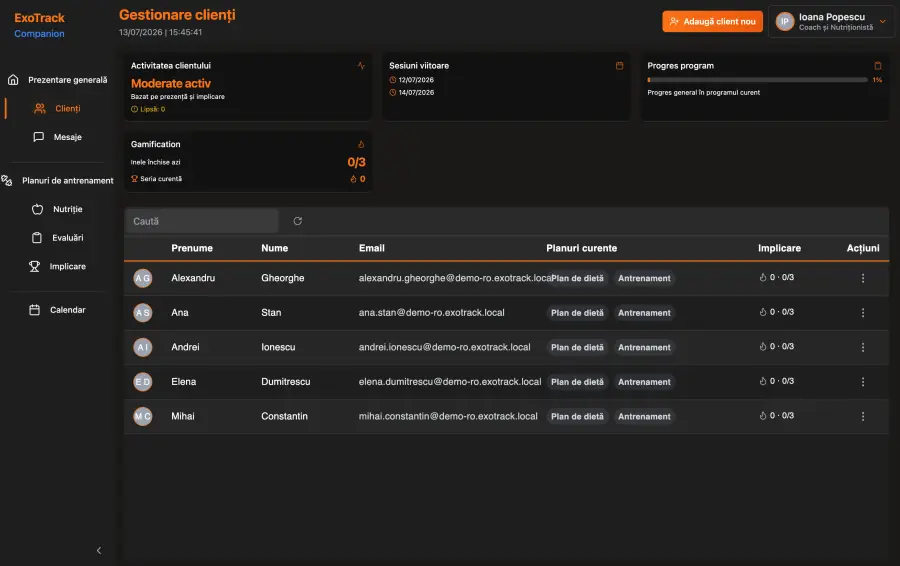Open Prezentare generală home icon
The image size is (900, 566).
13,80
